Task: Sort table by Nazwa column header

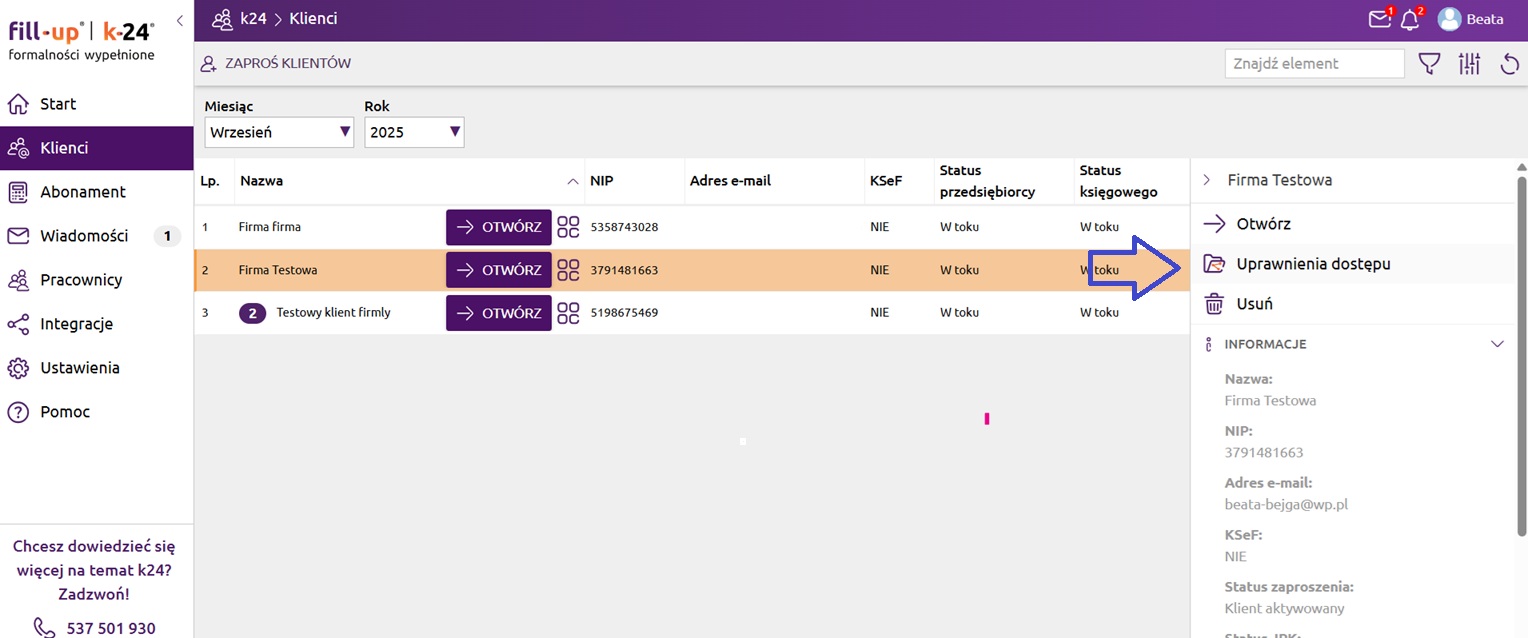Action: [x=262, y=181]
